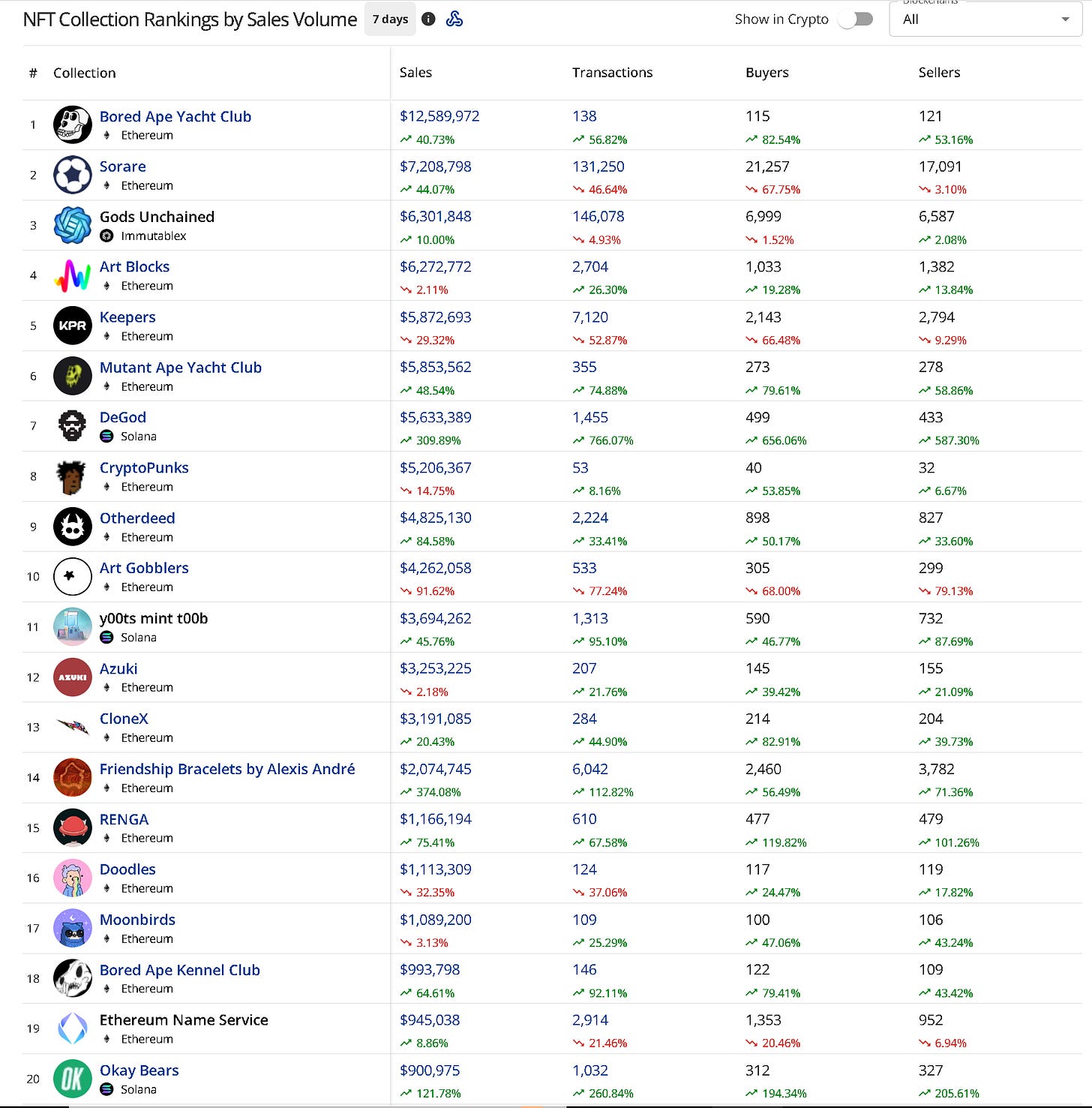Click the Collection column header

tap(84, 73)
